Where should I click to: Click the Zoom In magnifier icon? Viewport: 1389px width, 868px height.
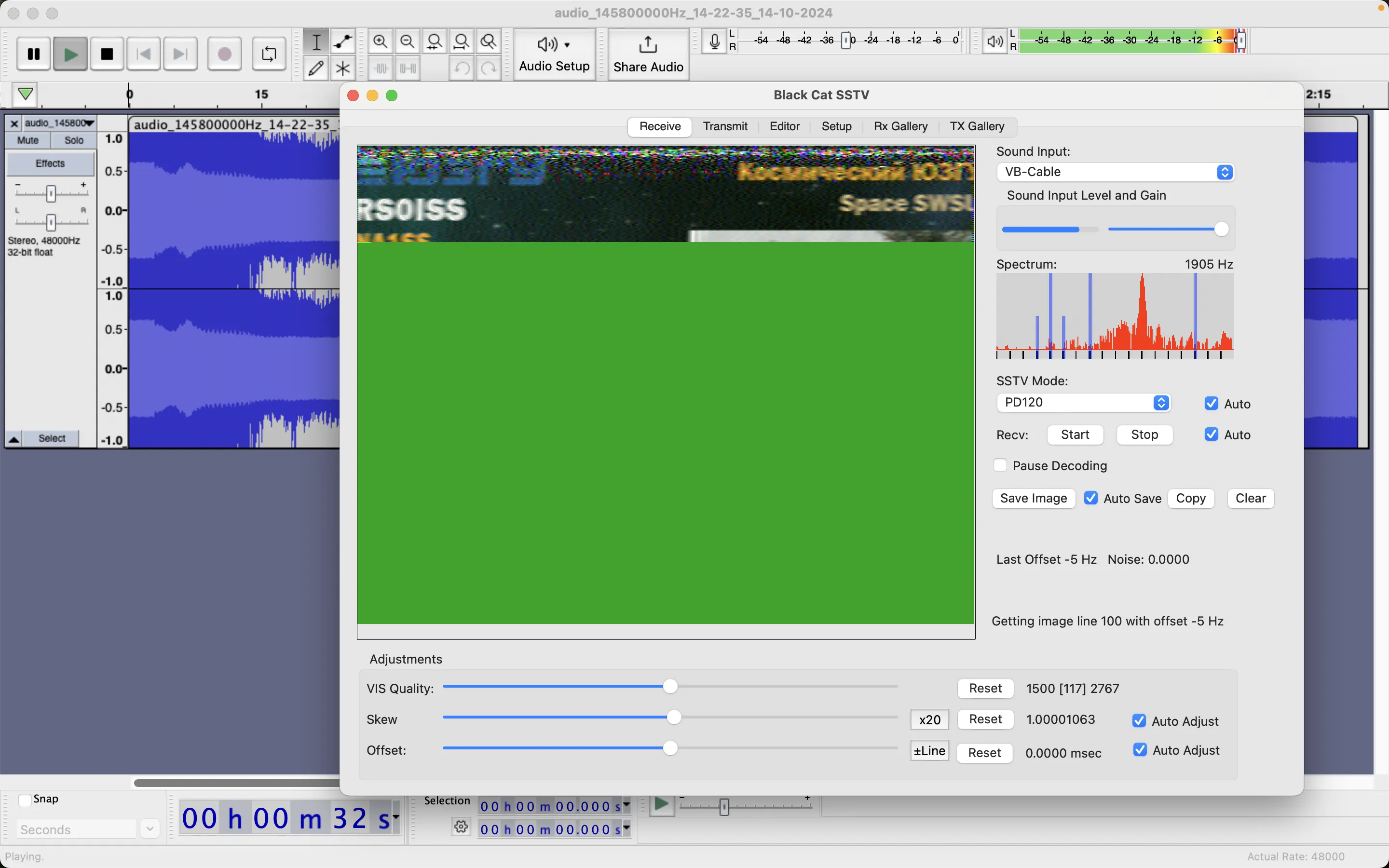(380, 41)
